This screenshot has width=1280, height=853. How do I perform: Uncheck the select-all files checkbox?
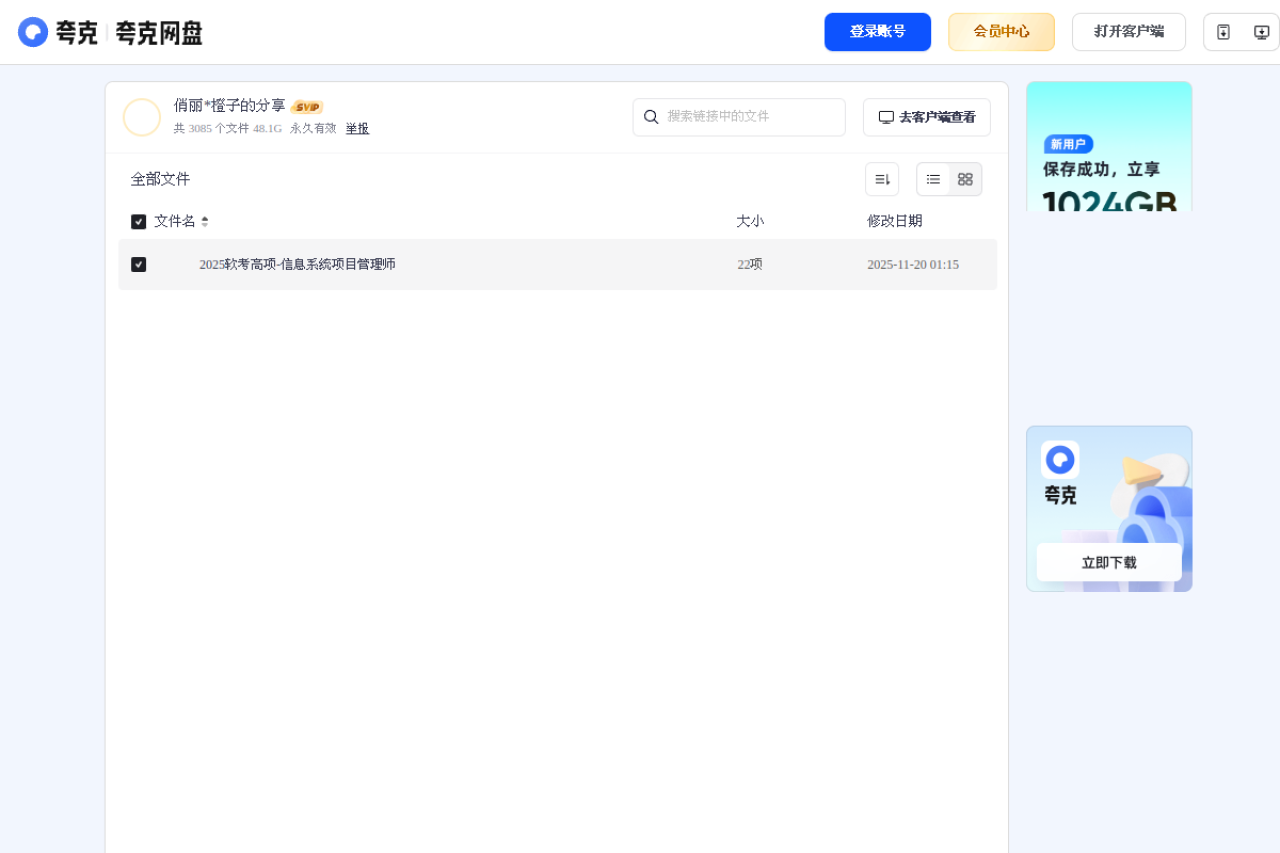tap(138, 221)
